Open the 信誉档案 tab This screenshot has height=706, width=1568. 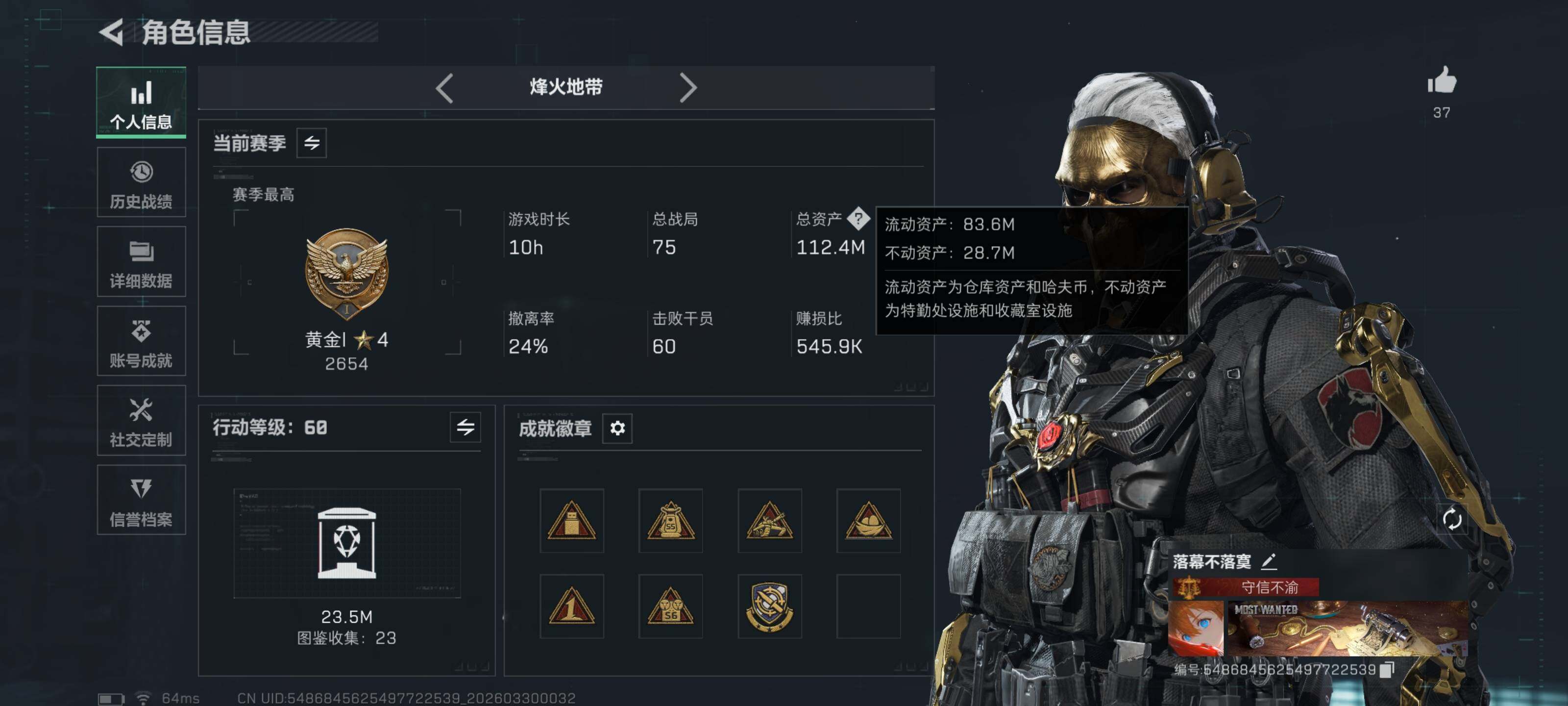point(141,500)
